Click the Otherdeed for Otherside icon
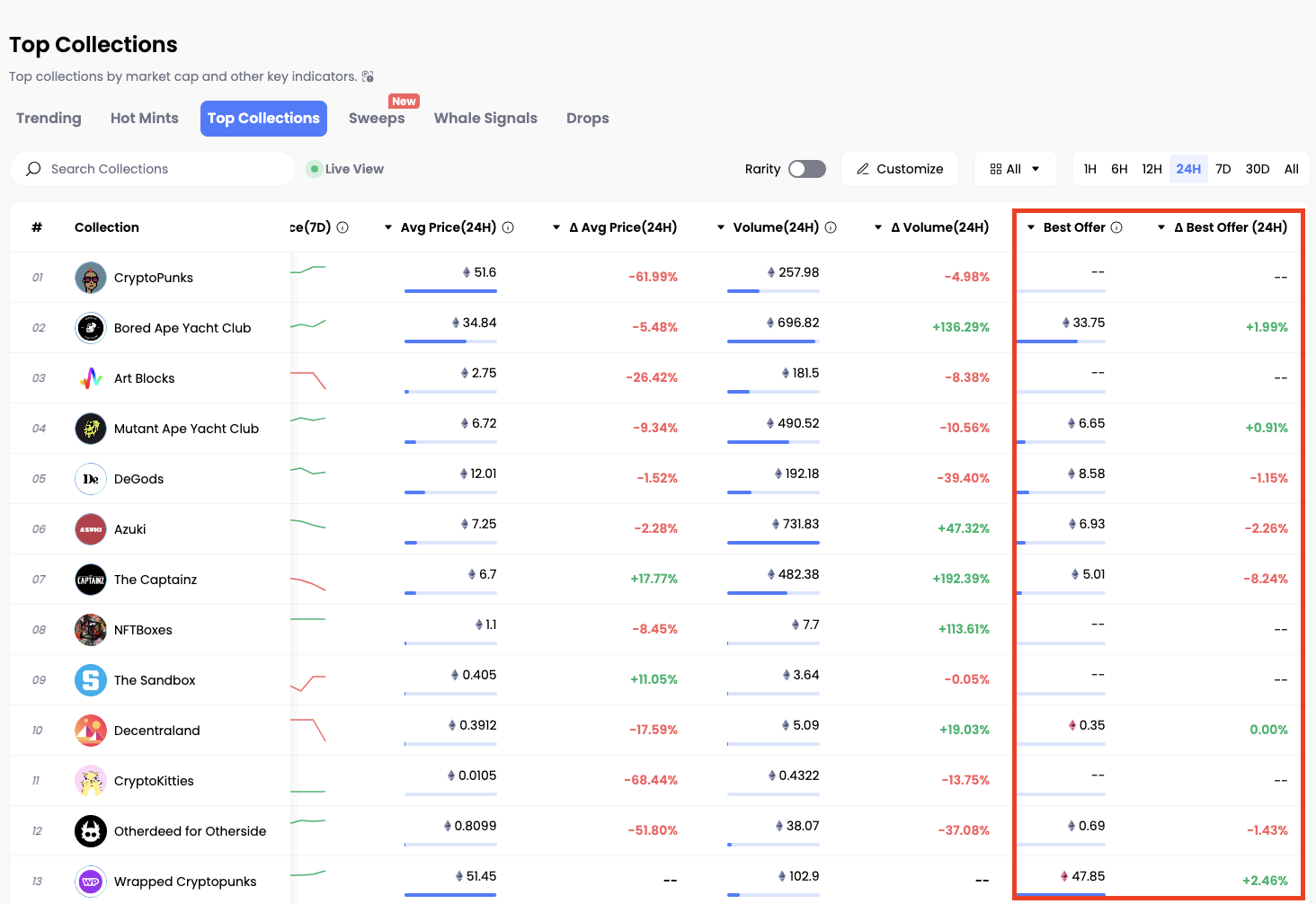 91,831
